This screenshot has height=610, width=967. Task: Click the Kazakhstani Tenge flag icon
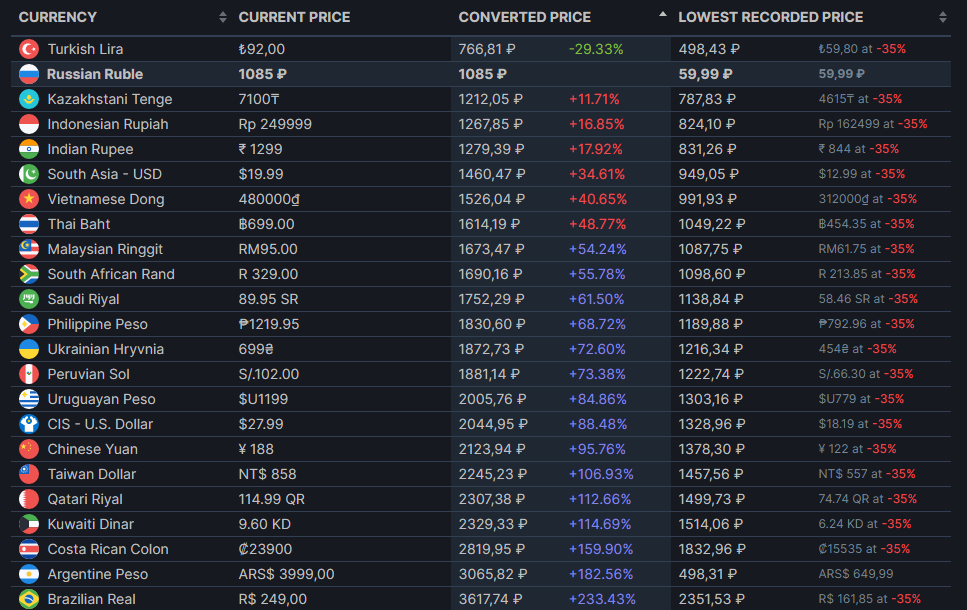point(29,99)
